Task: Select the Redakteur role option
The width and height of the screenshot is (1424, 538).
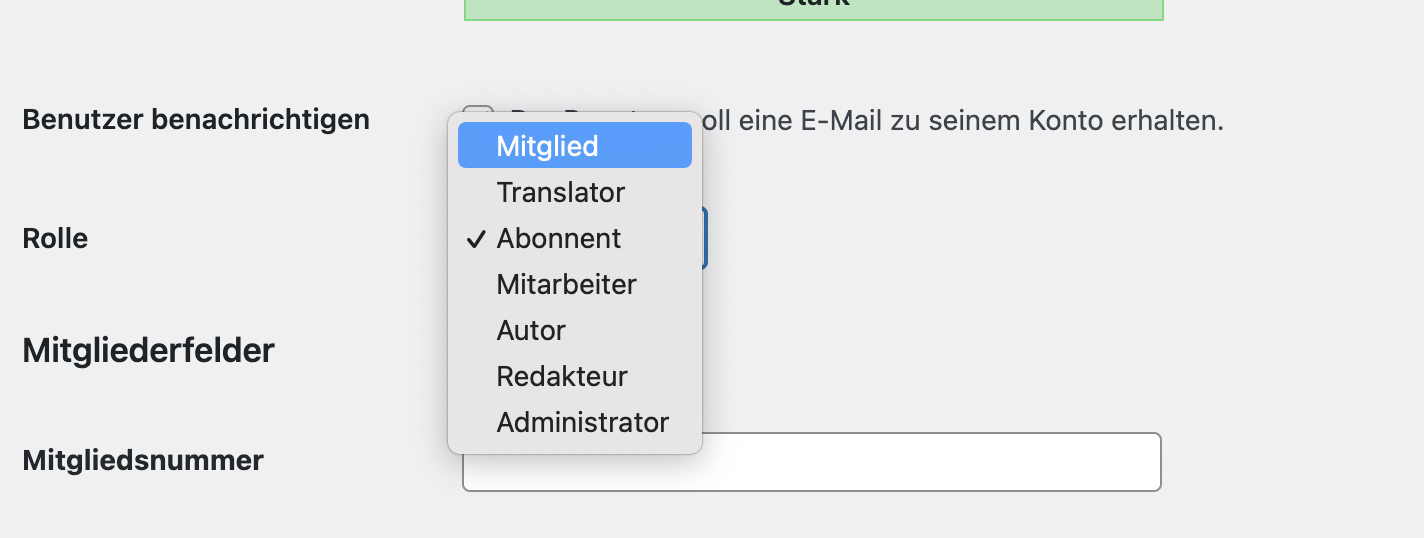Action: 562,376
